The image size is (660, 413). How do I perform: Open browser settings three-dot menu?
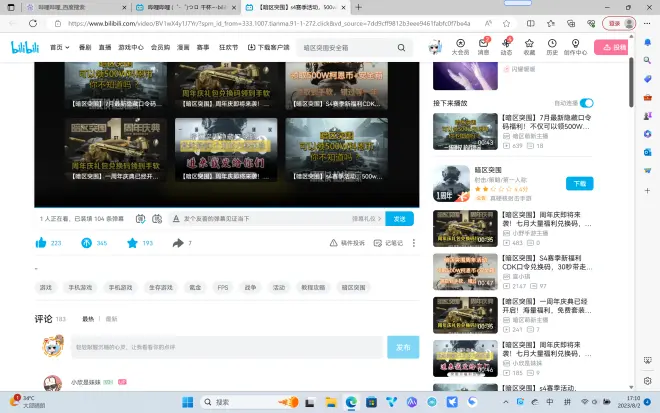click(x=647, y=24)
